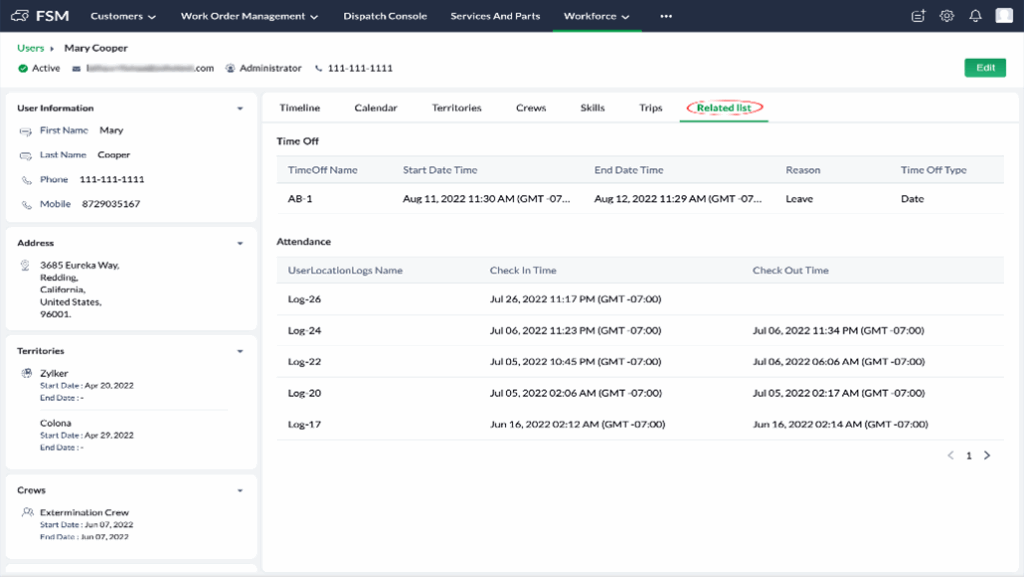
Task: Click the green Edit button
Action: coord(985,68)
